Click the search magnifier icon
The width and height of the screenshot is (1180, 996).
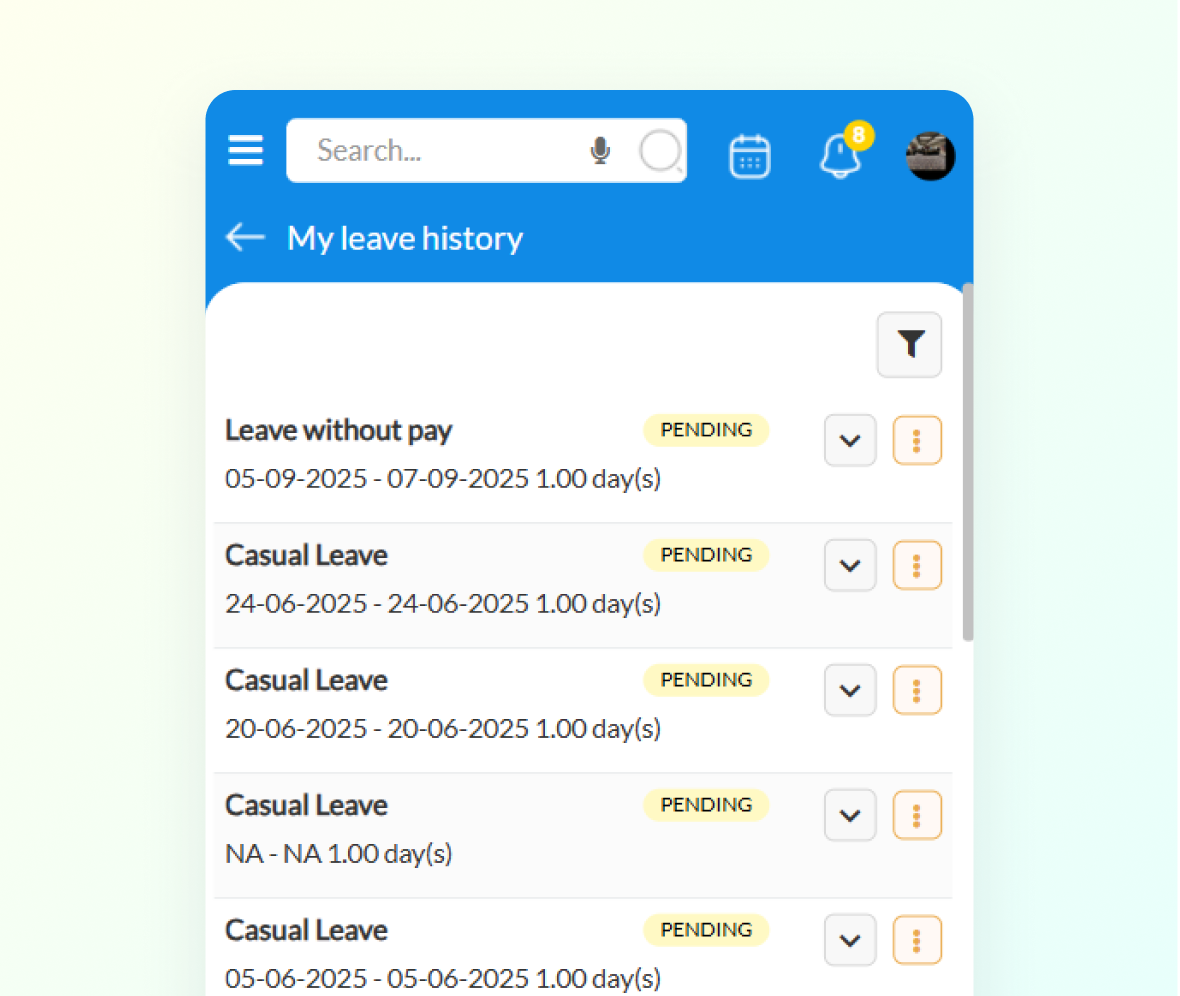coord(660,151)
